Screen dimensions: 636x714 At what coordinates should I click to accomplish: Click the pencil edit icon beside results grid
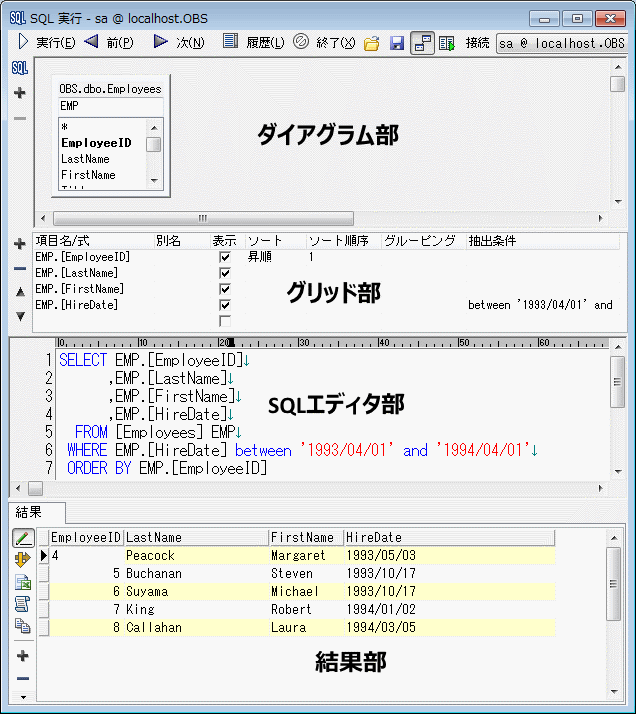[22, 538]
